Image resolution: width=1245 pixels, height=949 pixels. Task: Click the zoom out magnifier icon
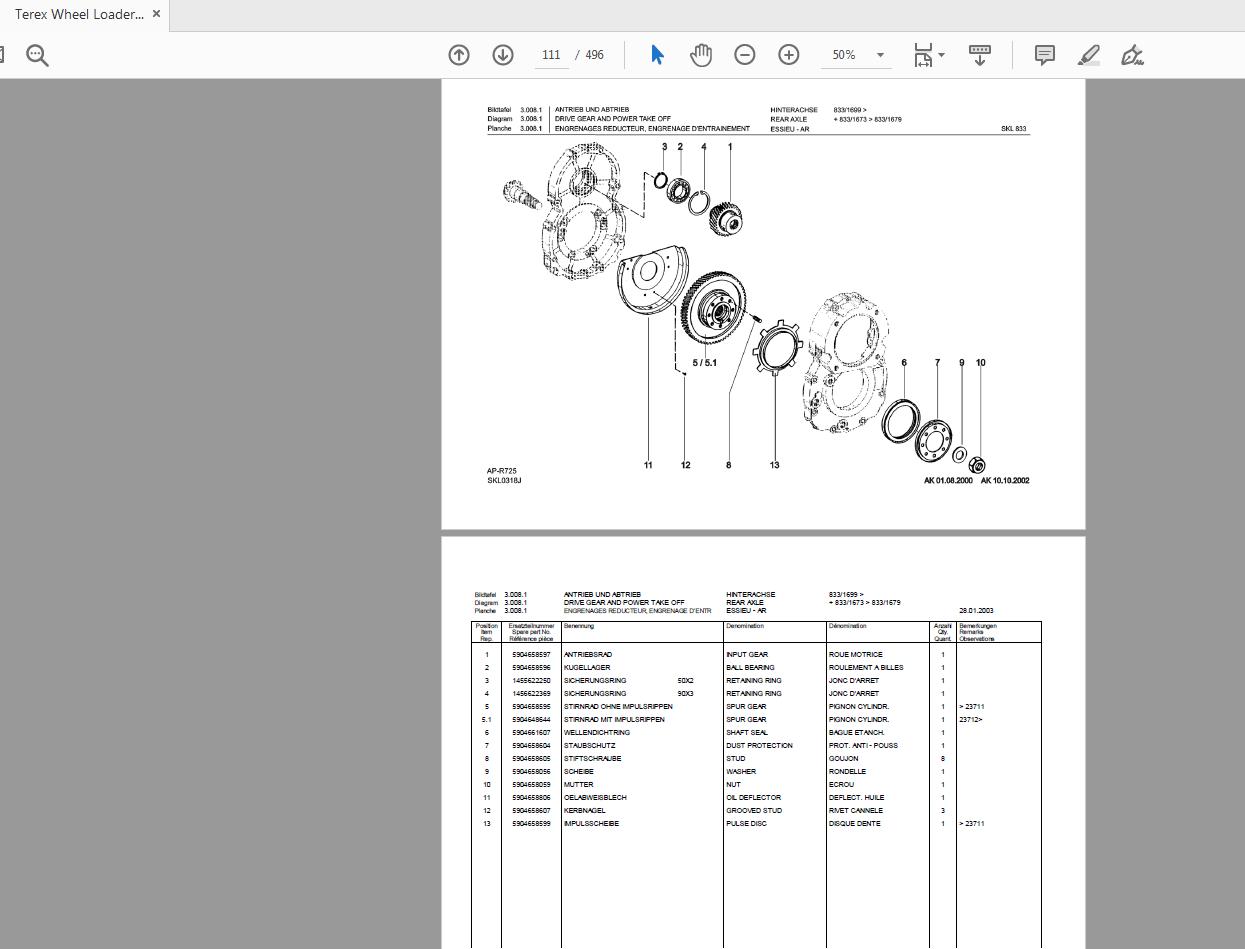point(745,55)
